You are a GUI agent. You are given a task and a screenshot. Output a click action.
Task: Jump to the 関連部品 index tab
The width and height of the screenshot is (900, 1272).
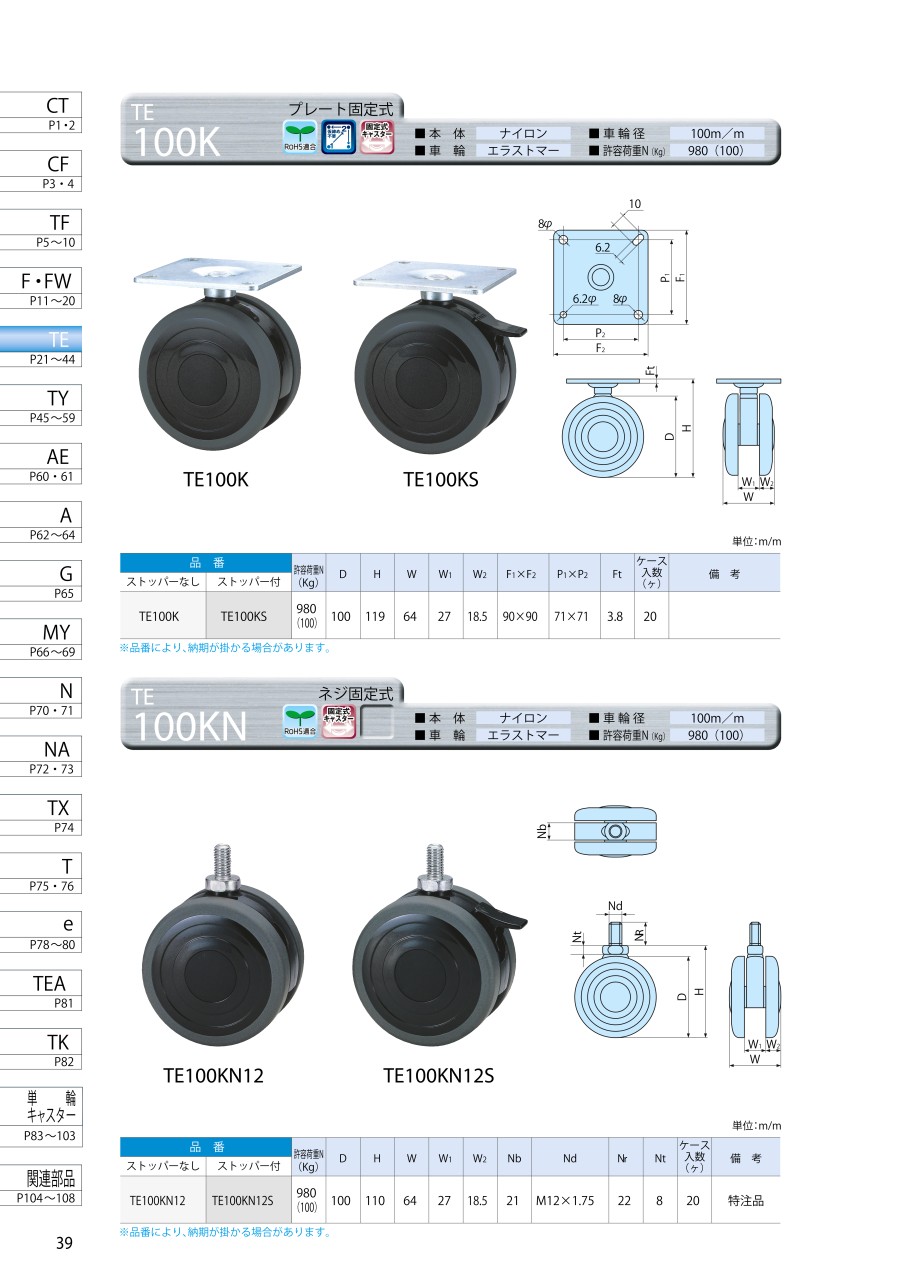click(57, 1183)
